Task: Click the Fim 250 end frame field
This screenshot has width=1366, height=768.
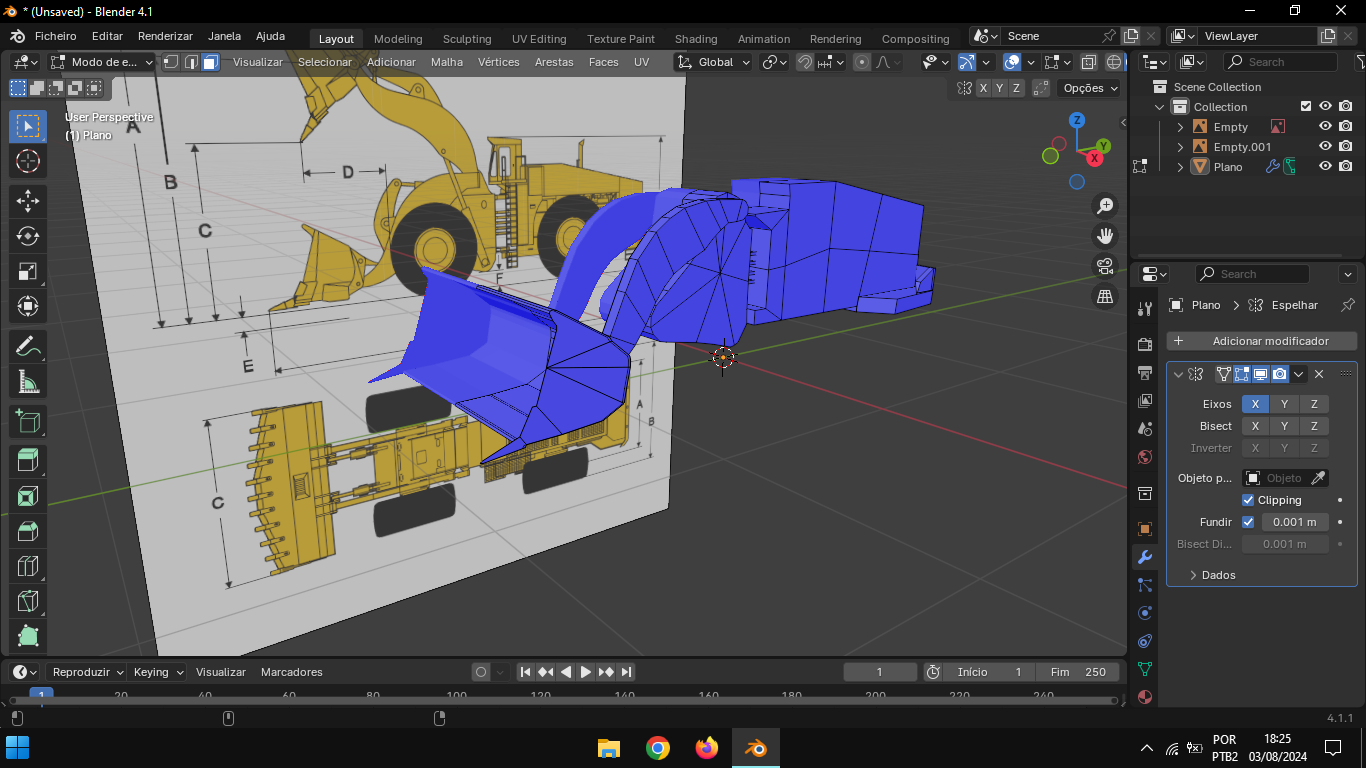Action: tap(1077, 672)
